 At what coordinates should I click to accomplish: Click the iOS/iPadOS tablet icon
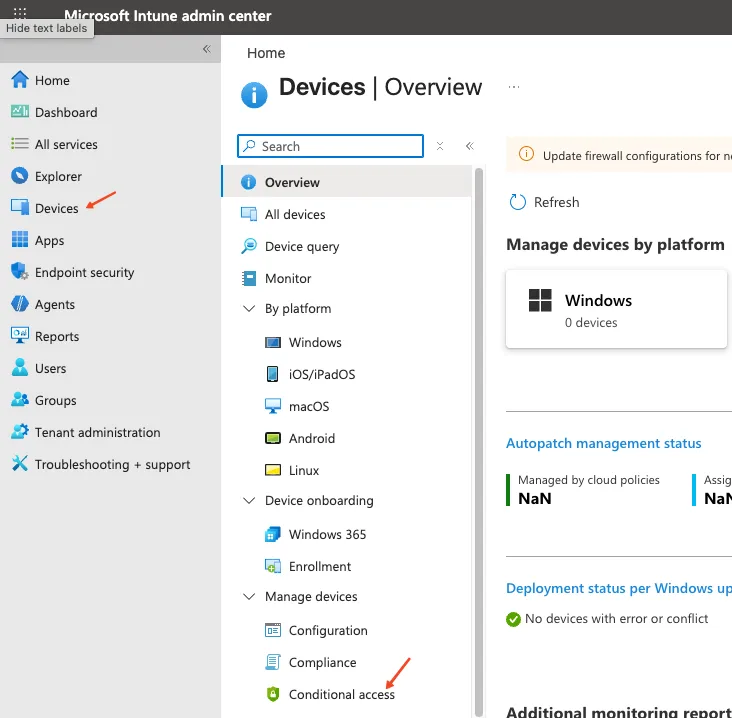tap(273, 374)
